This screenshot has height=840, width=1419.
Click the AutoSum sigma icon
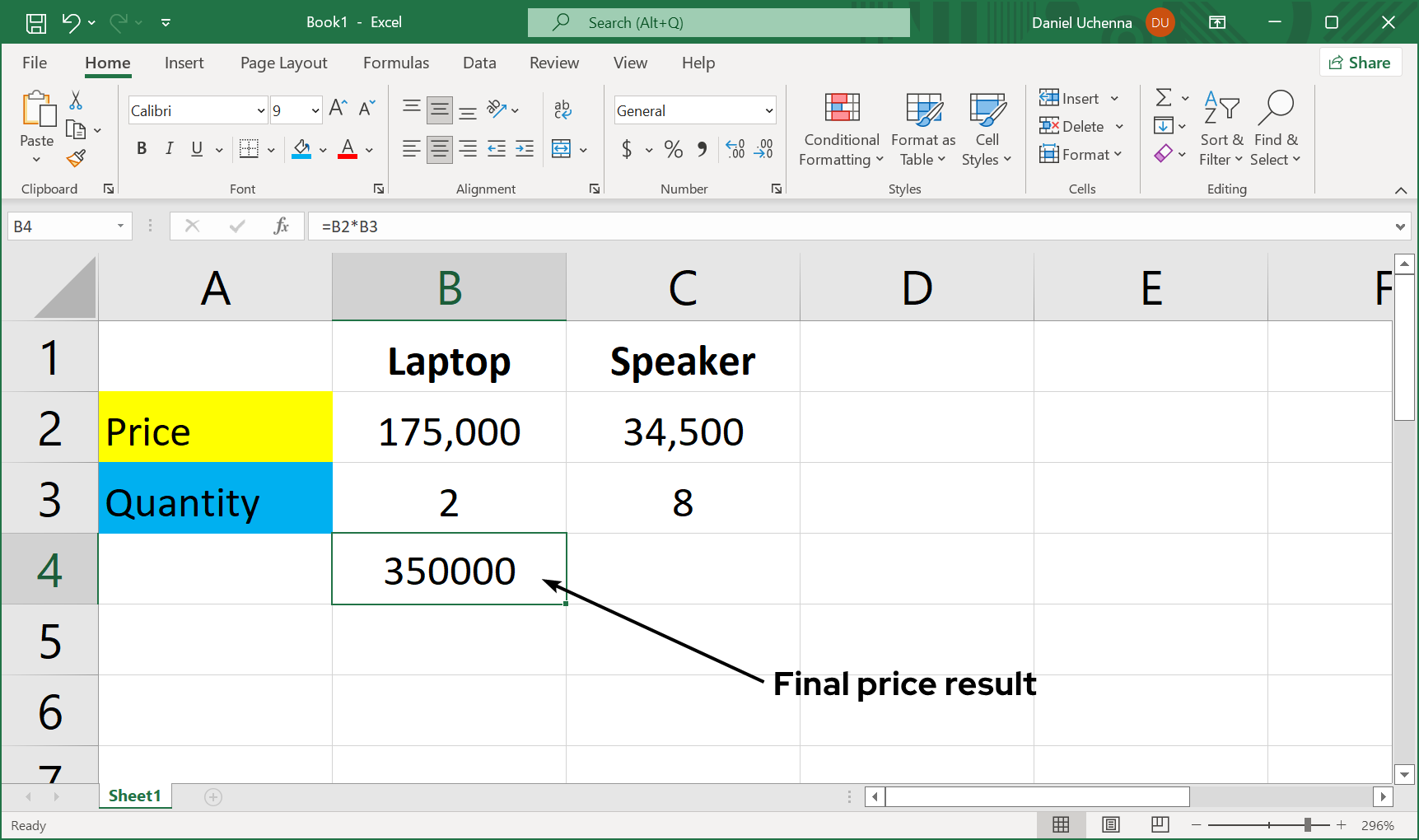(1164, 98)
